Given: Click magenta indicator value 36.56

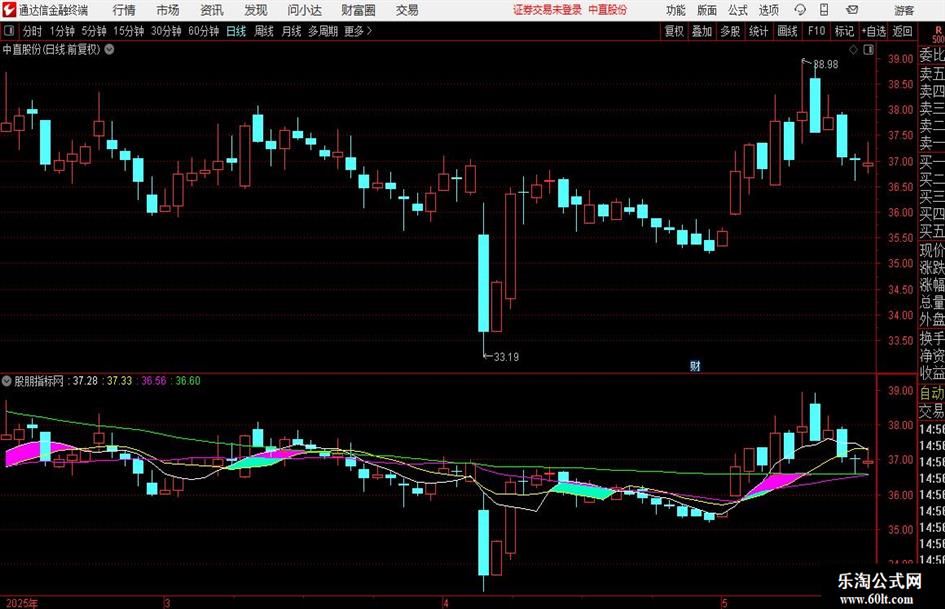Looking at the screenshot, I should click(x=154, y=380).
